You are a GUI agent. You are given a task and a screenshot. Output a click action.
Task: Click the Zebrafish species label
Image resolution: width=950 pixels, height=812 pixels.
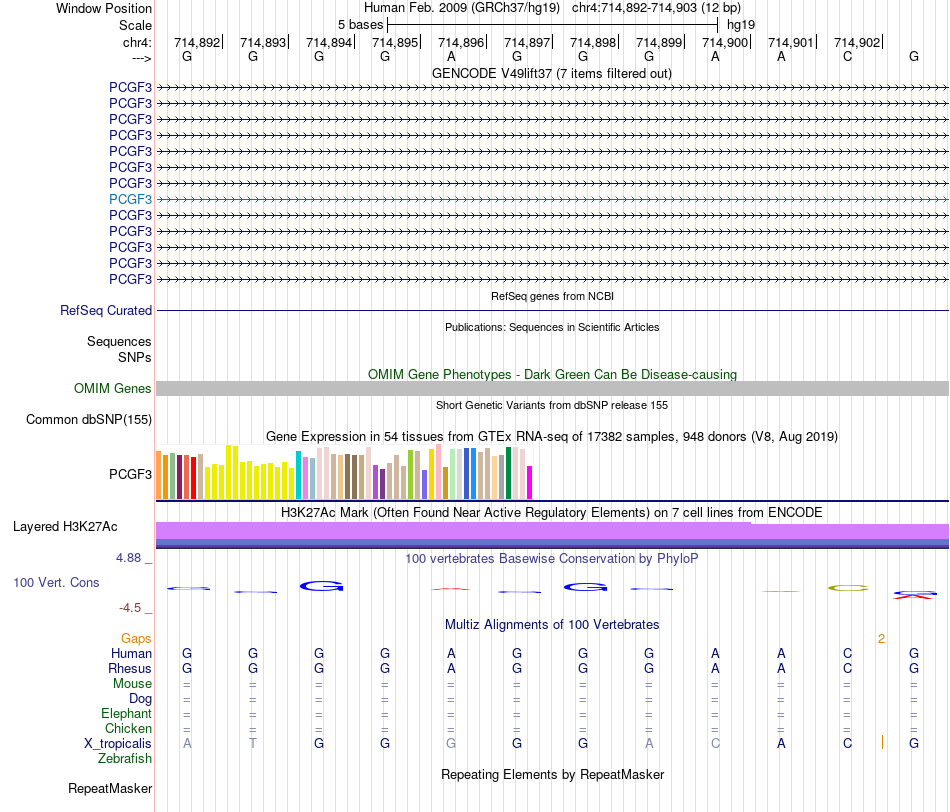coord(125,759)
